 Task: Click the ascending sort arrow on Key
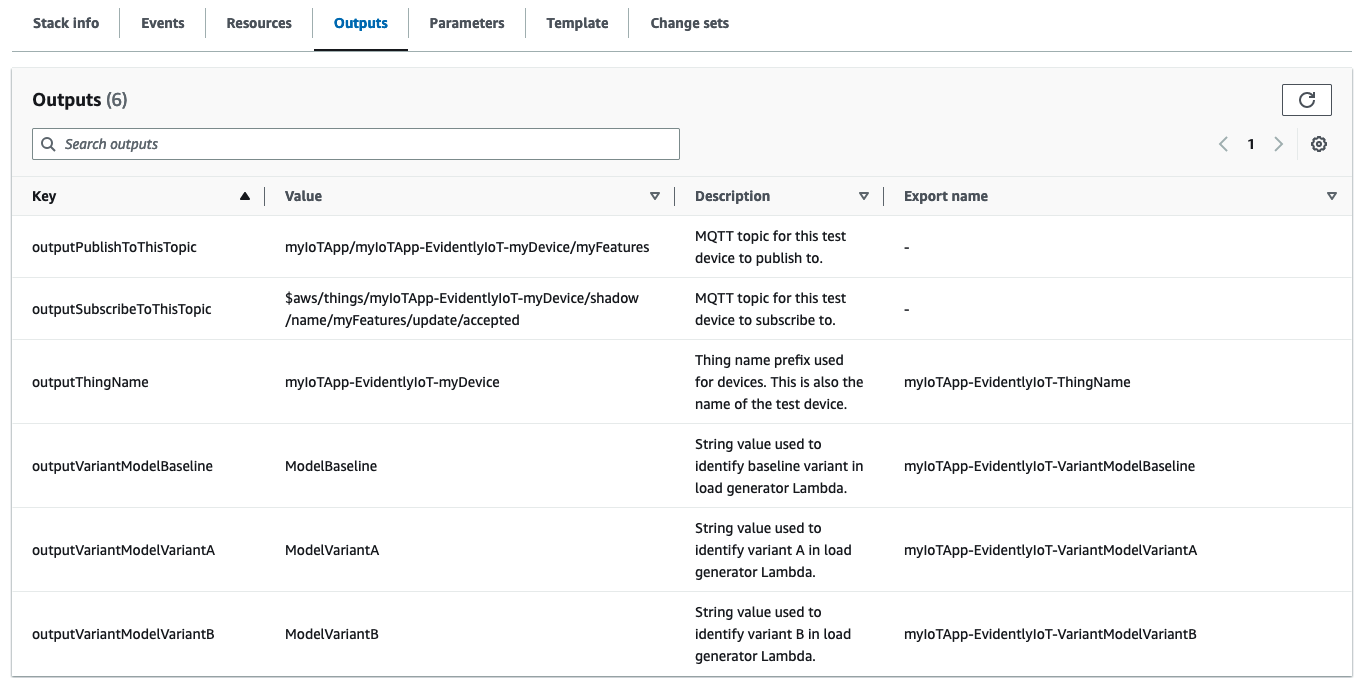[245, 196]
